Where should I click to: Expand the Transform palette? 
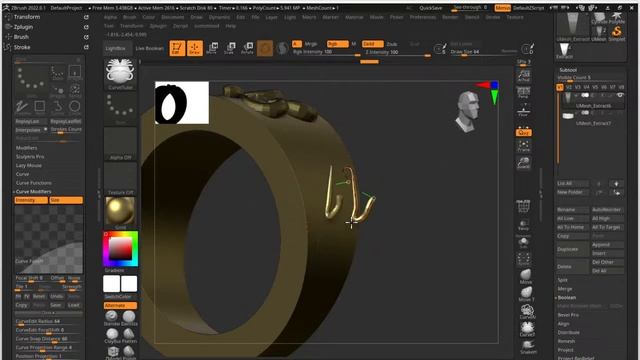point(27,17)
